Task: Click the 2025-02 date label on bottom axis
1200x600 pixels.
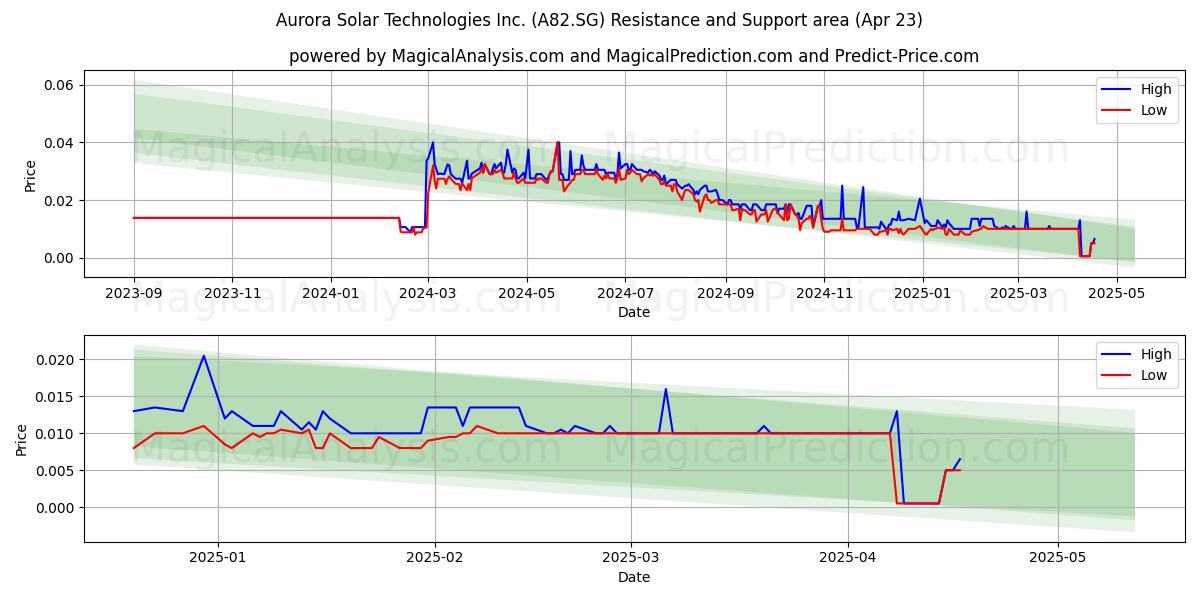Action: 436,558
